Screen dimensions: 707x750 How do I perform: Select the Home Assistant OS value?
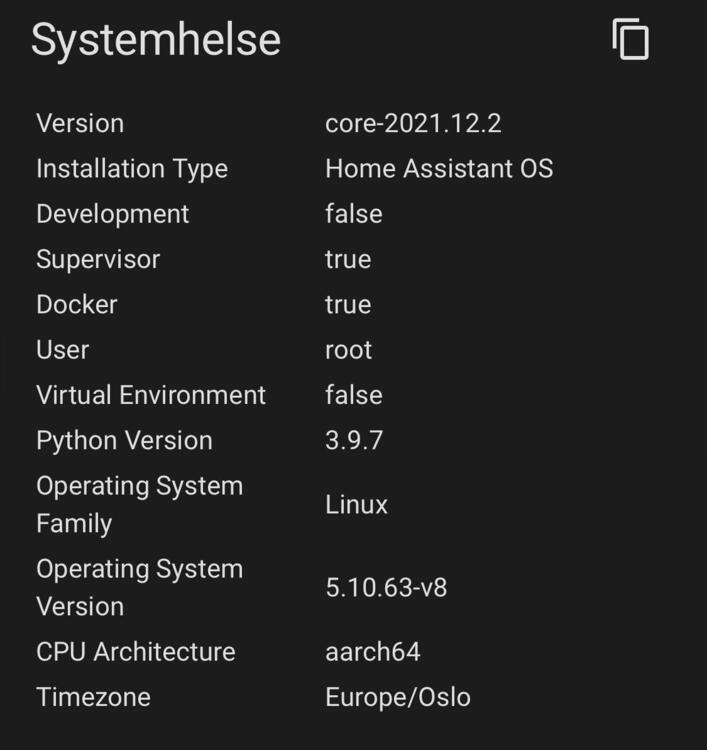(x=438, y=169)
